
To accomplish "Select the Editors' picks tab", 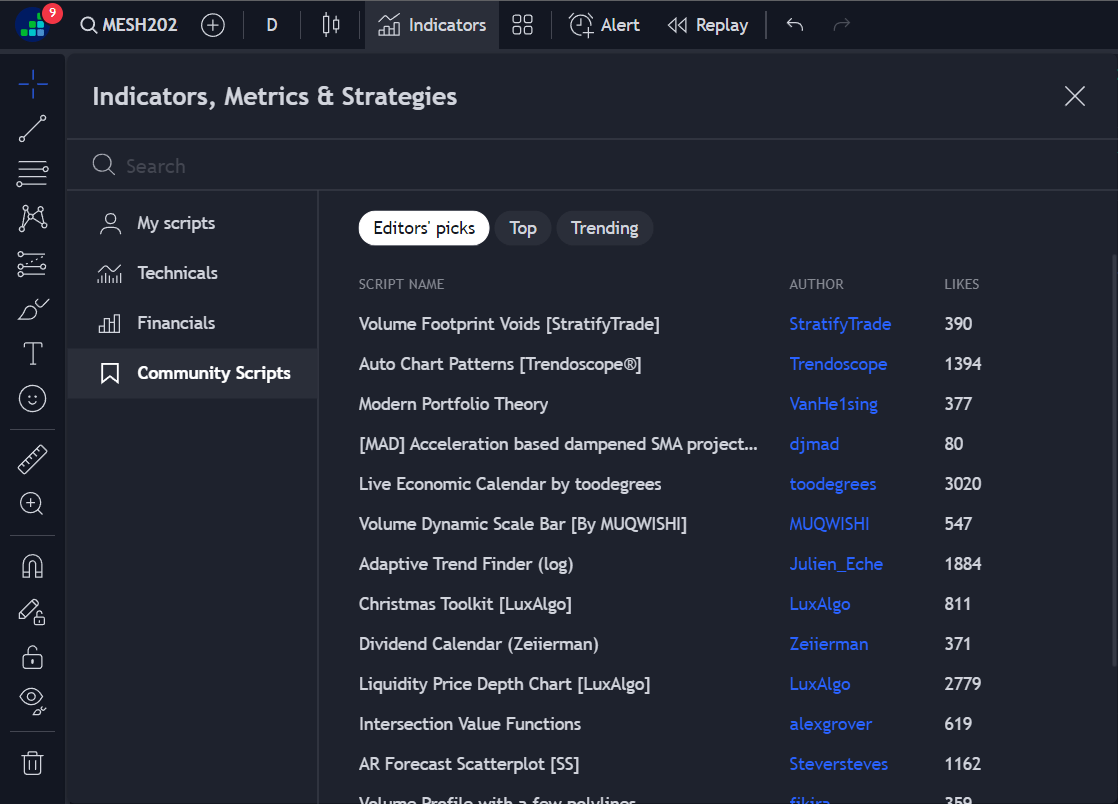I will (x=424, y=228).
